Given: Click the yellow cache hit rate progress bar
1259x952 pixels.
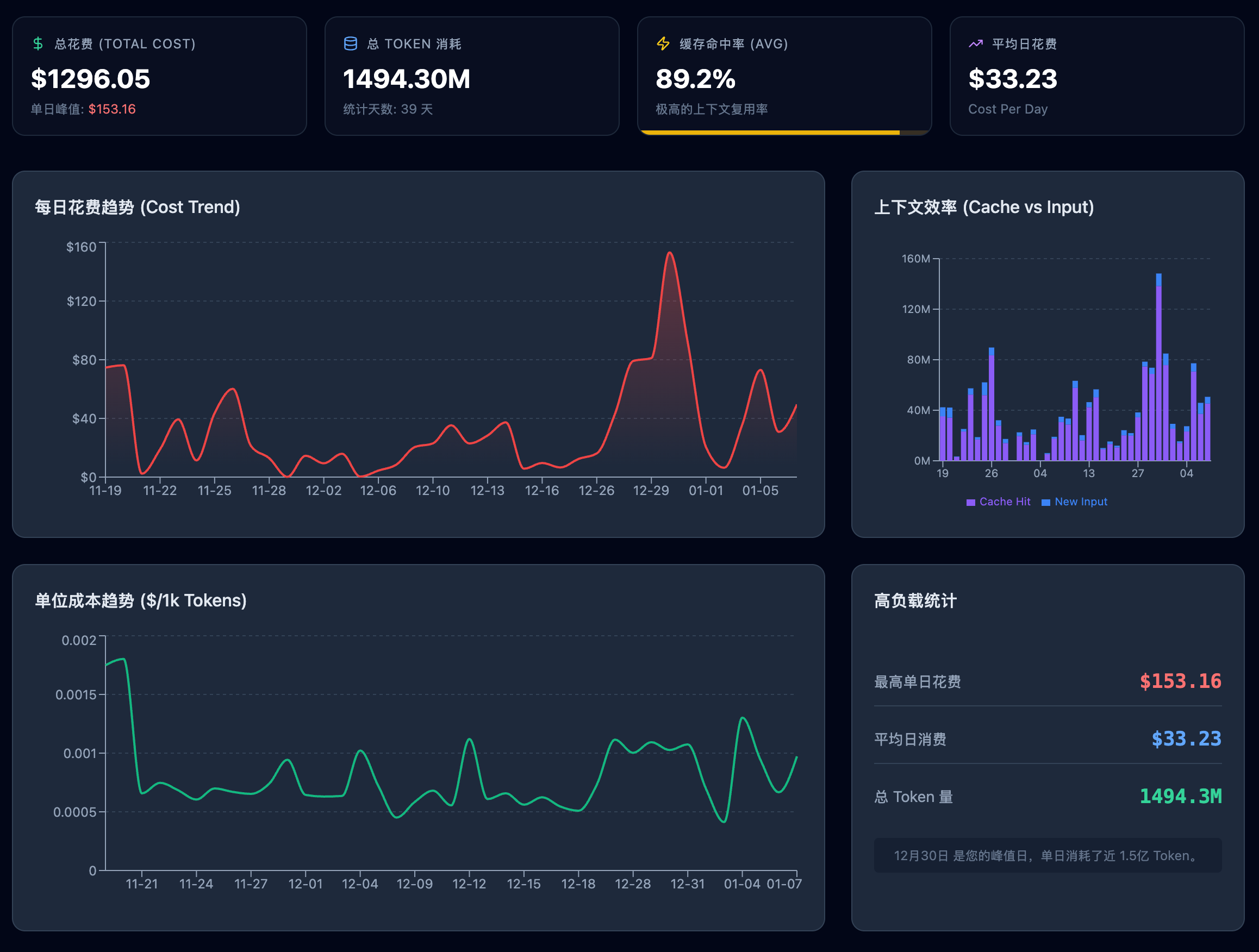Looking at the screenshot, I should [770, 133].
